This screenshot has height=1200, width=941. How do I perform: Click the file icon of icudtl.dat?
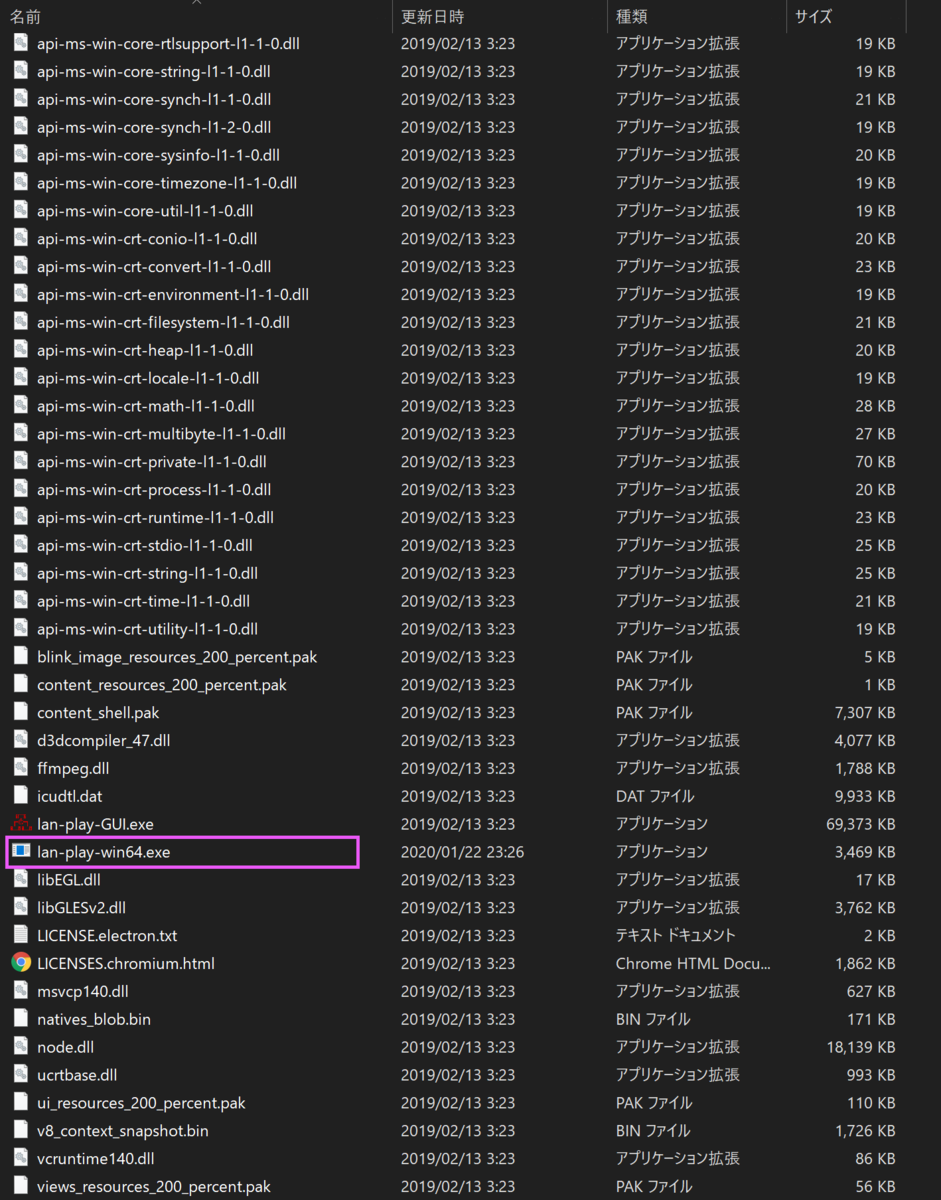21,796
